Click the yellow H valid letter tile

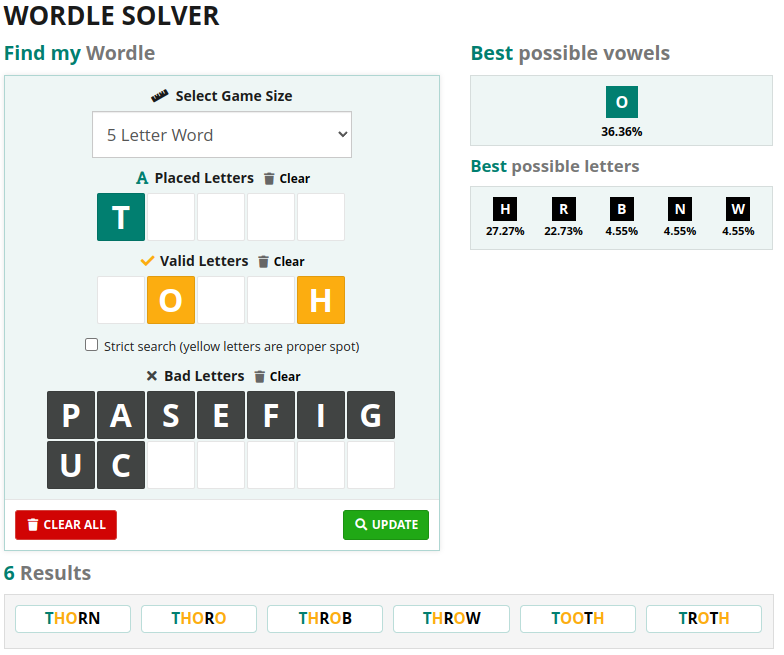pos(321,300)
